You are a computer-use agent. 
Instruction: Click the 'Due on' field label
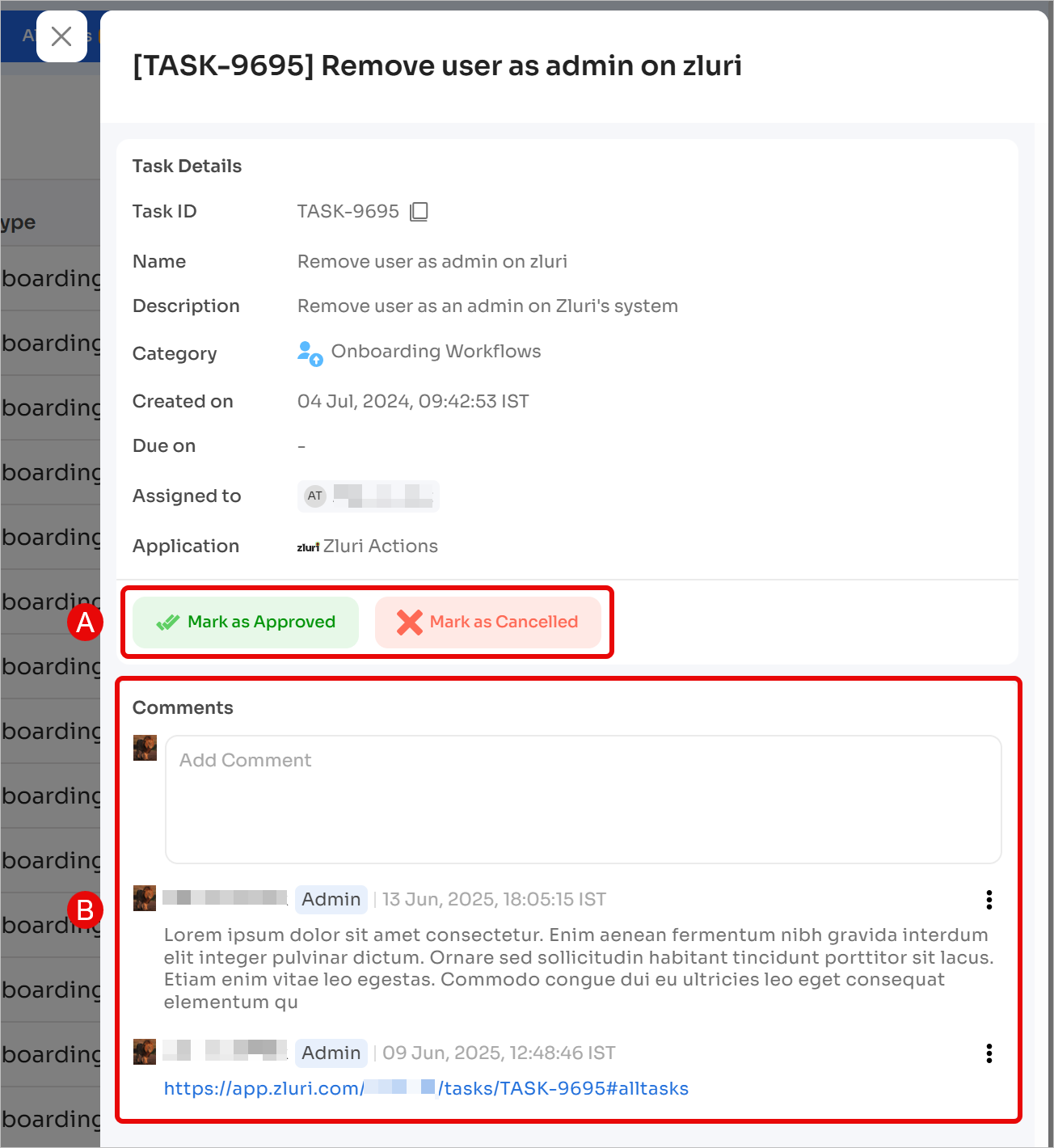pyautogui.click(x=164, y=445)
